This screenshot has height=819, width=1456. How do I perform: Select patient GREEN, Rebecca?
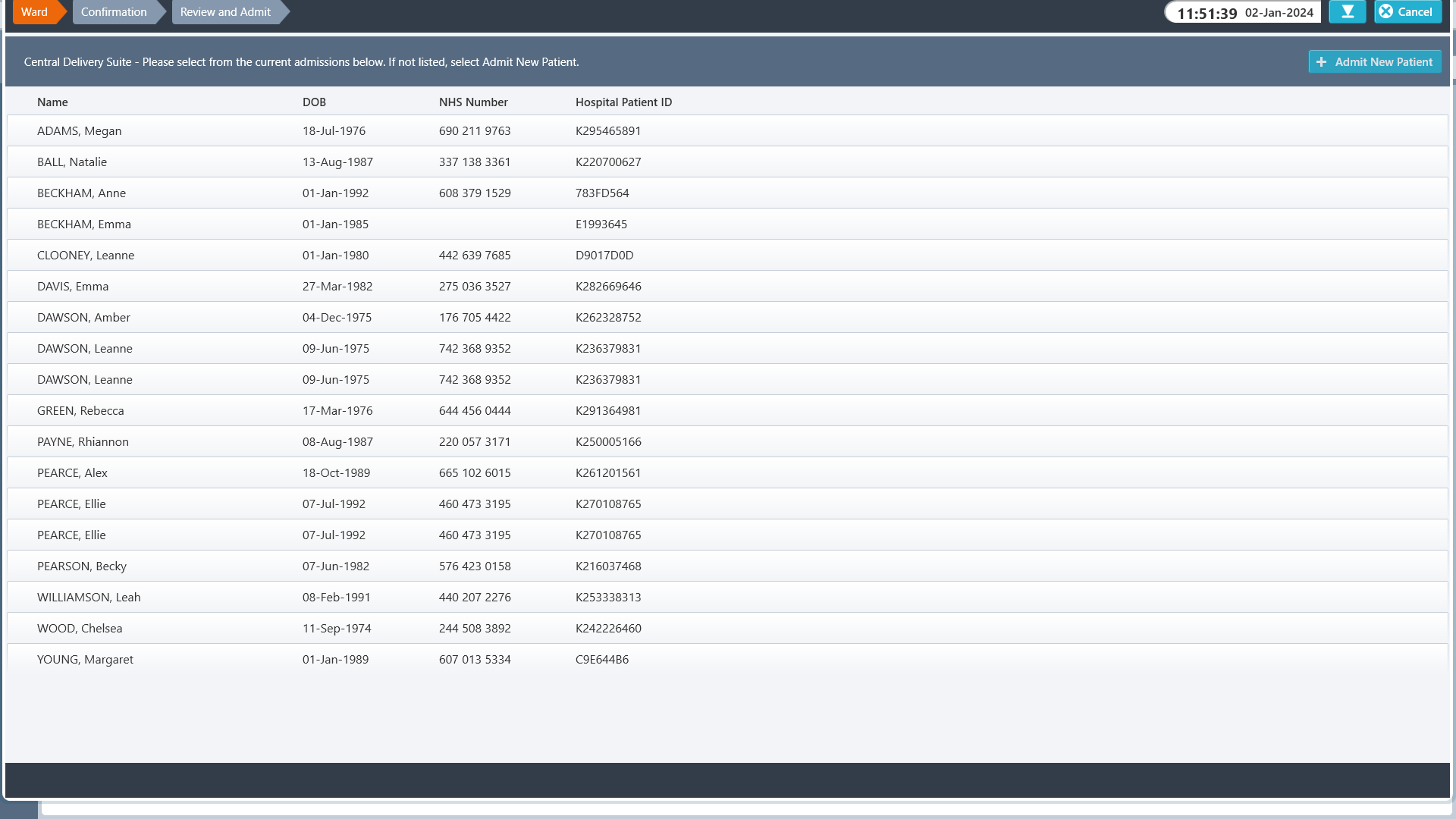(x=727, y=410)
